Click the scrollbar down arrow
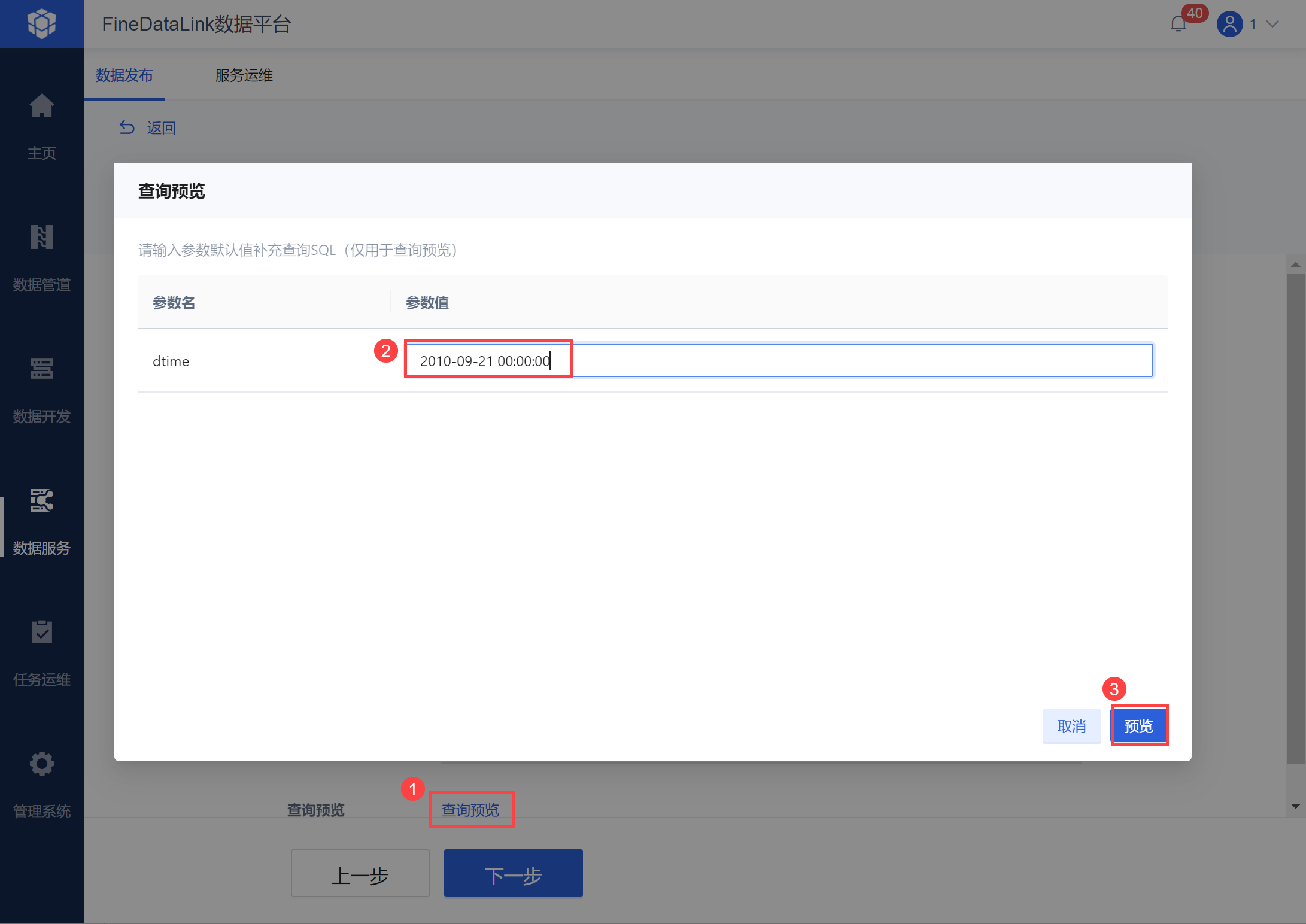This screenshot has height=924, width=1306. [x=1295, y=807]
